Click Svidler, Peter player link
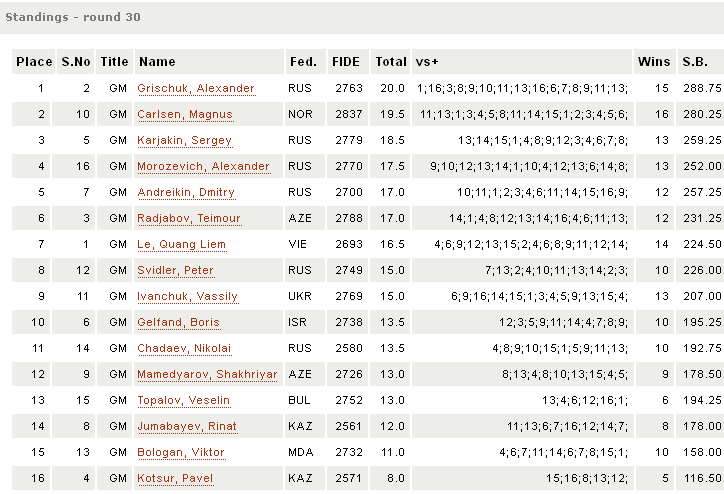 tap(176, 270)
